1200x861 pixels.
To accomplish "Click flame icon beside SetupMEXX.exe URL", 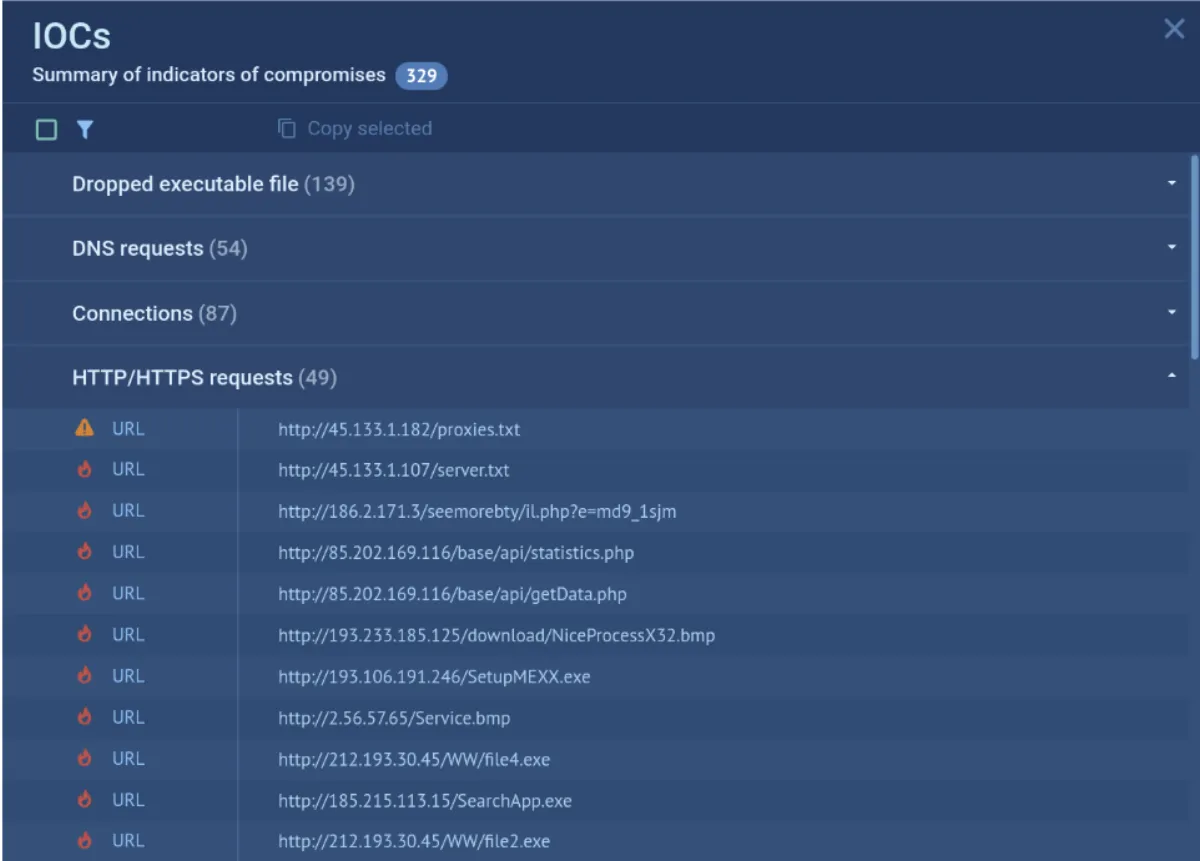I will coord(85,676).
